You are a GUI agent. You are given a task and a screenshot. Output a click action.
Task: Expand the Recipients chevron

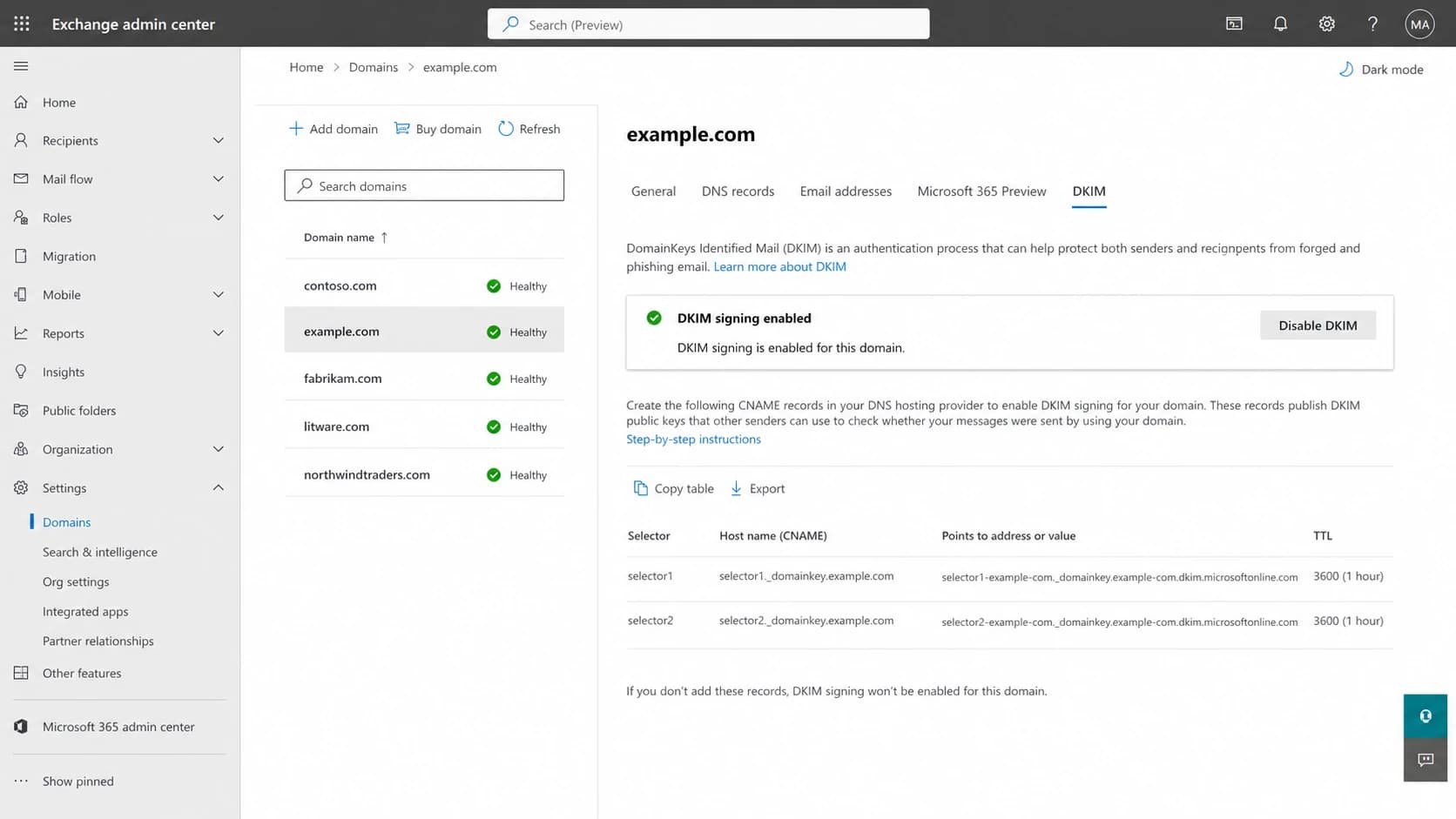tap(218, 140)
